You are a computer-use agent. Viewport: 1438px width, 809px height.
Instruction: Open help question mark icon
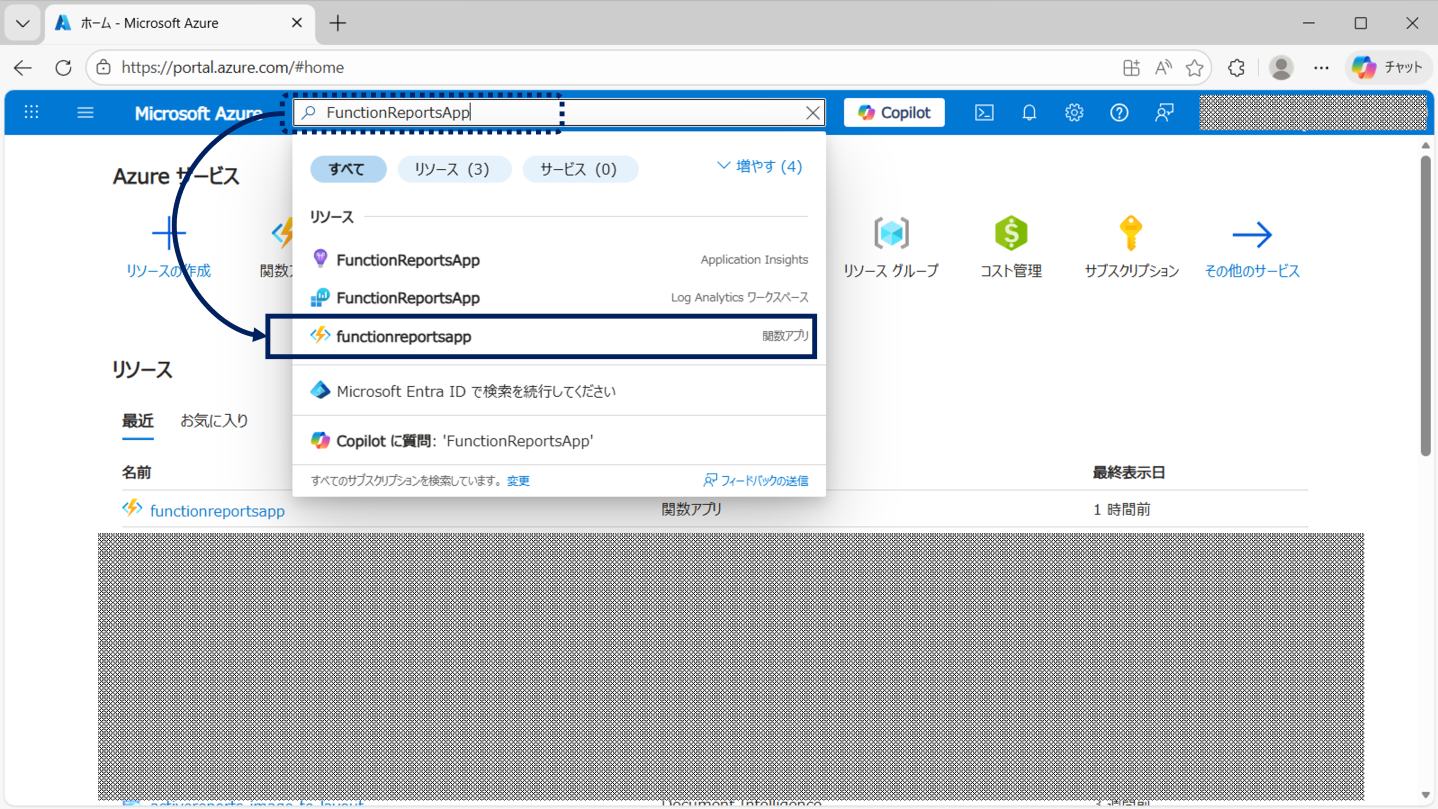pyautogui.click(x=1119, y=113)
